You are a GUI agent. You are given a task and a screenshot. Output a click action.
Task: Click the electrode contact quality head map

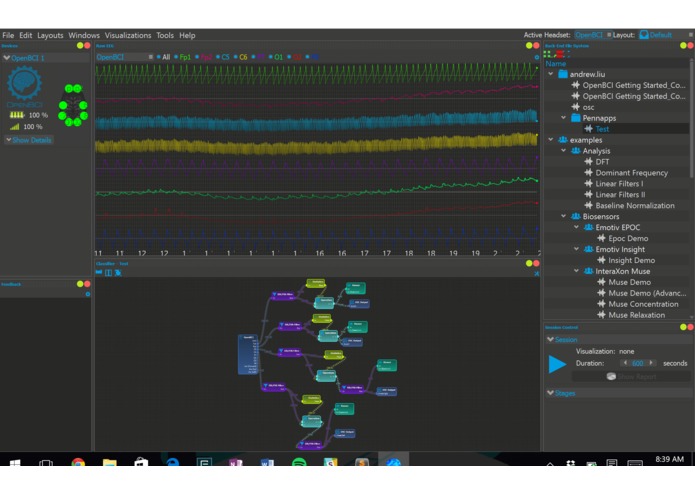click(73, 105)
